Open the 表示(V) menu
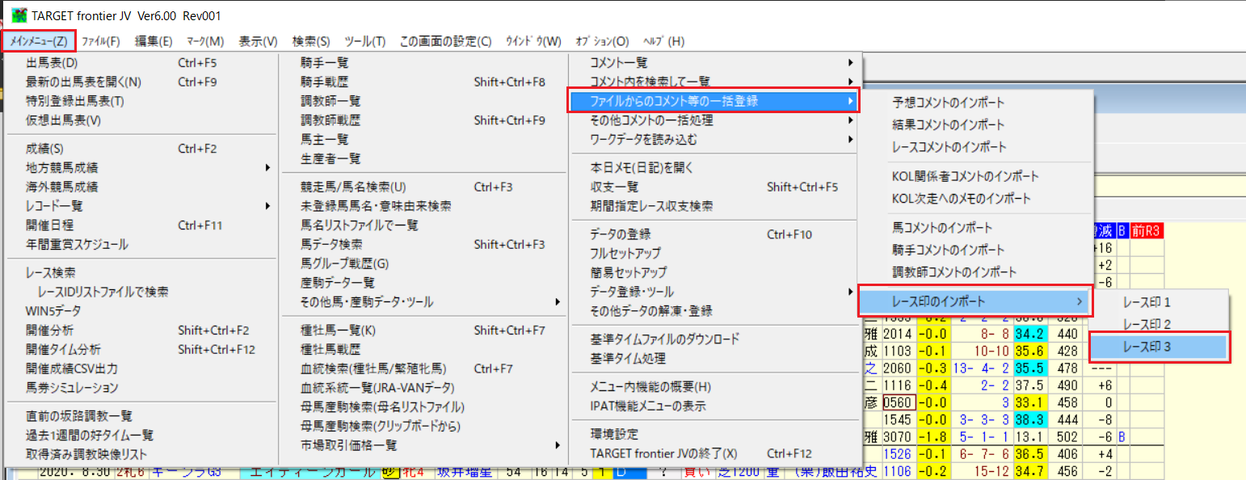This screenshot has height=480, width=1246. pos(258,41)
